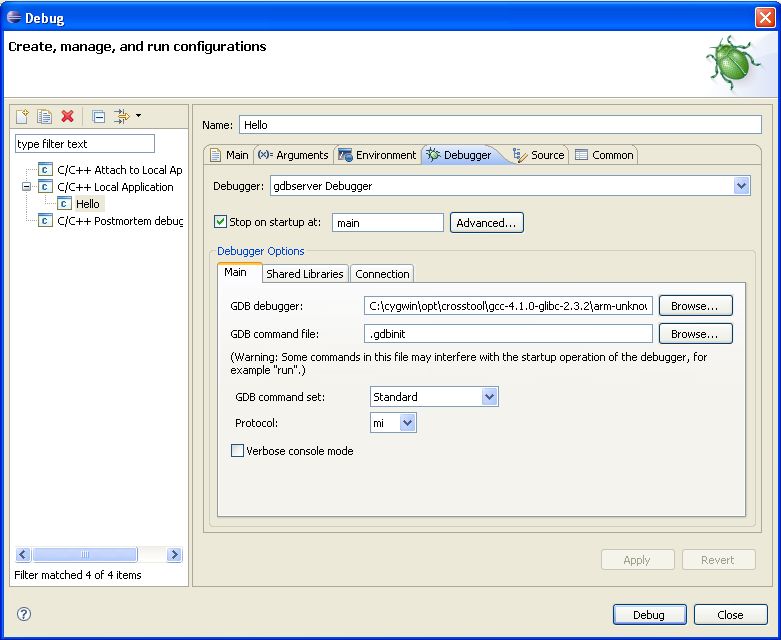Collapse all configurations in tree
The width and height of the screenshot is (781, 640).
coord(99,117)
